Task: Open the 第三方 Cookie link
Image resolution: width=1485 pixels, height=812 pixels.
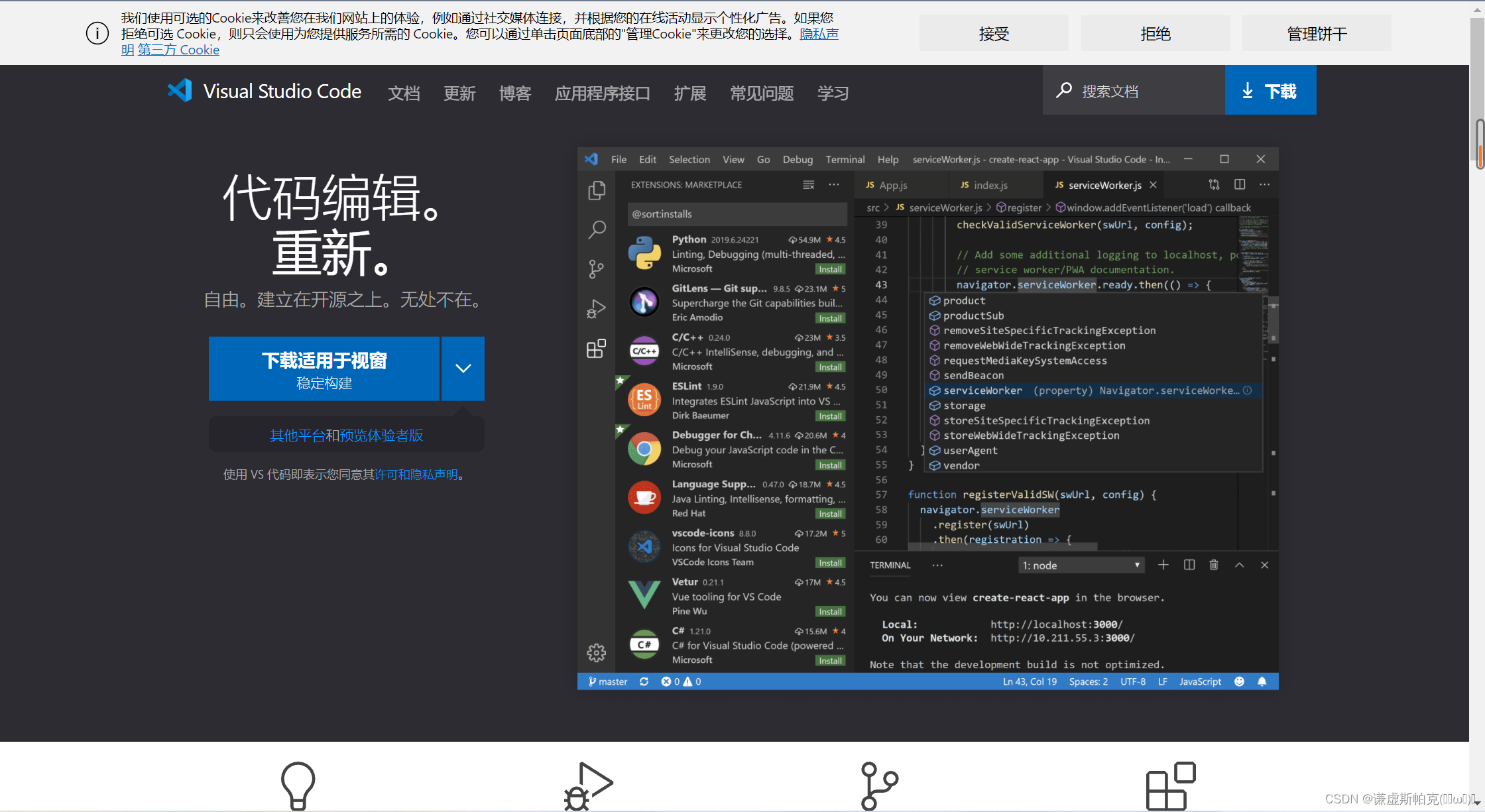Action: [178, 50]
